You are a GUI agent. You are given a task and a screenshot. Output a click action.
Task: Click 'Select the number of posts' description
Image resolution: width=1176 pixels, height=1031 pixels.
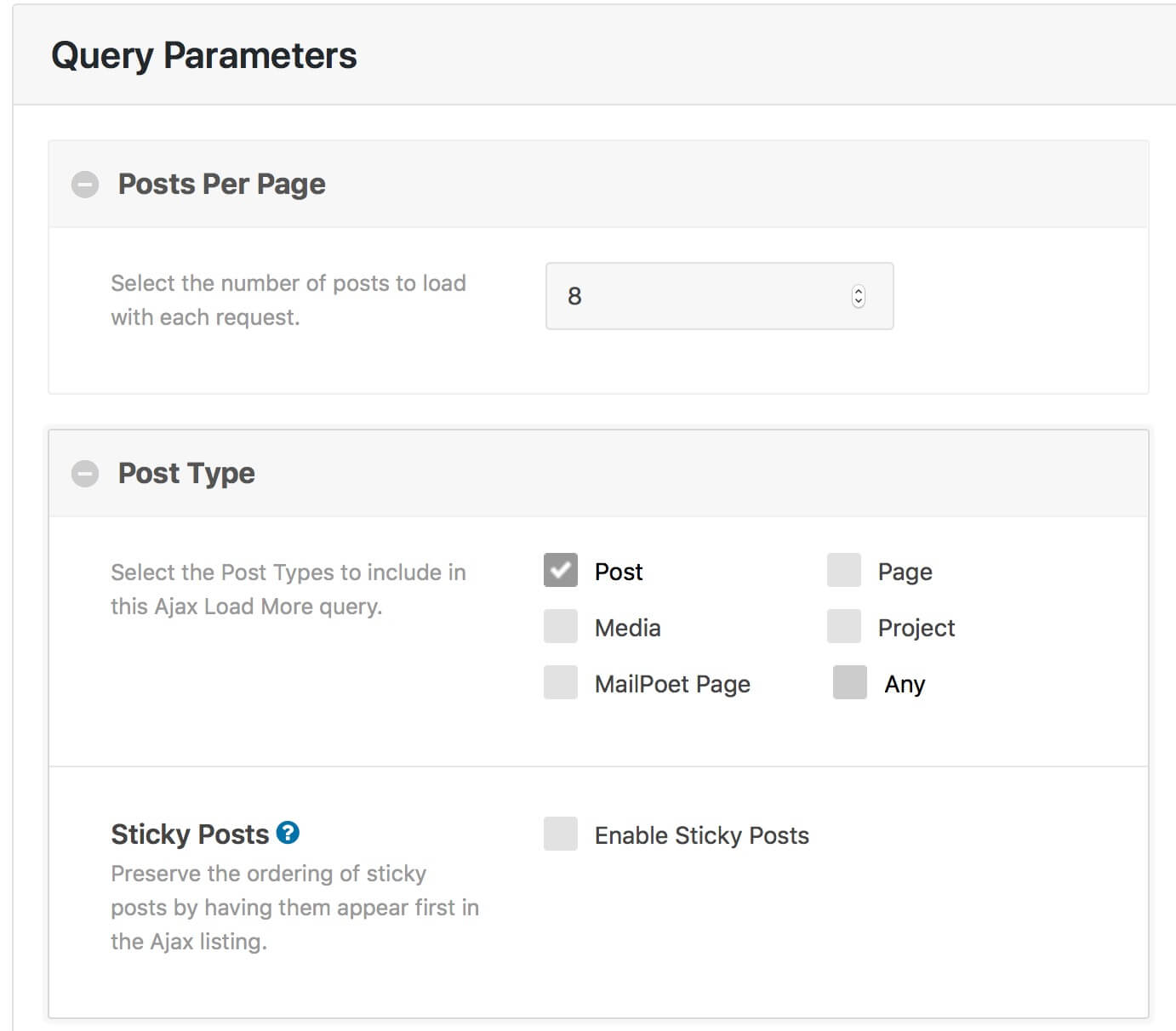[288, 300]
